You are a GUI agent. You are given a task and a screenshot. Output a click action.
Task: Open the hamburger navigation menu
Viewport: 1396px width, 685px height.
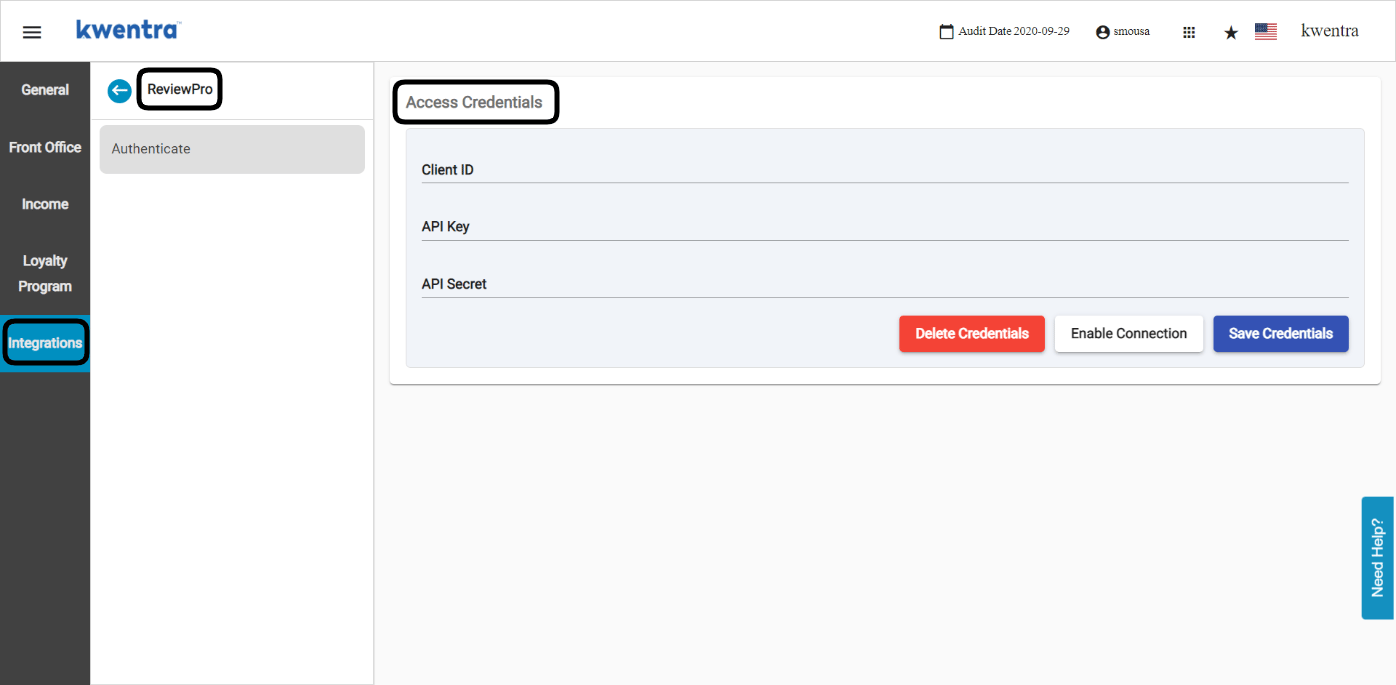point(32,32)
